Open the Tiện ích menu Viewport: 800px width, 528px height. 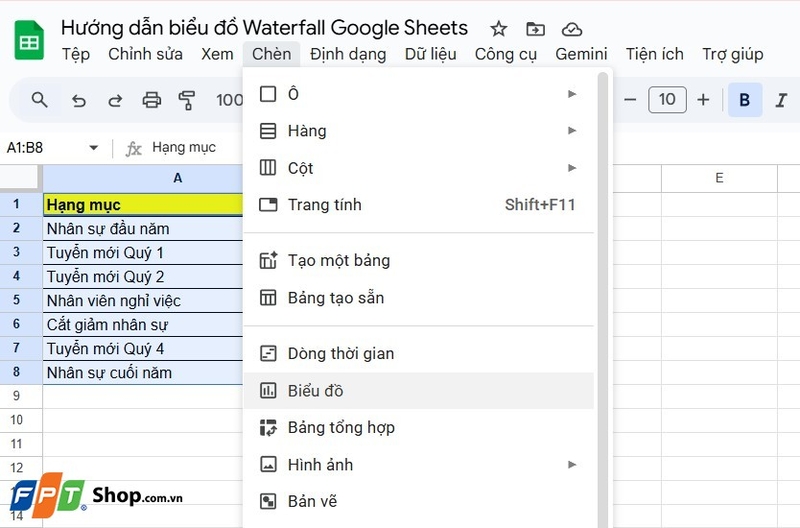click(x=655, y=54)
